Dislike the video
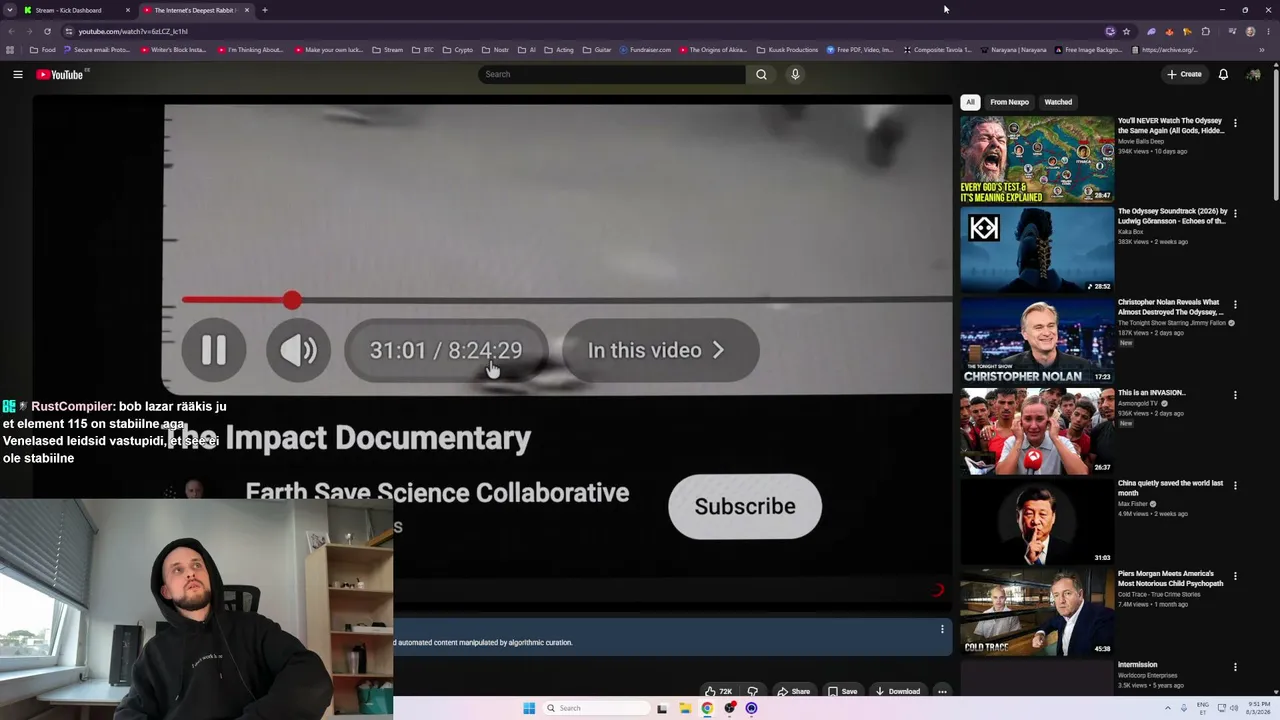This screenshot has height=720, width=1280. (x=752, y=691)
